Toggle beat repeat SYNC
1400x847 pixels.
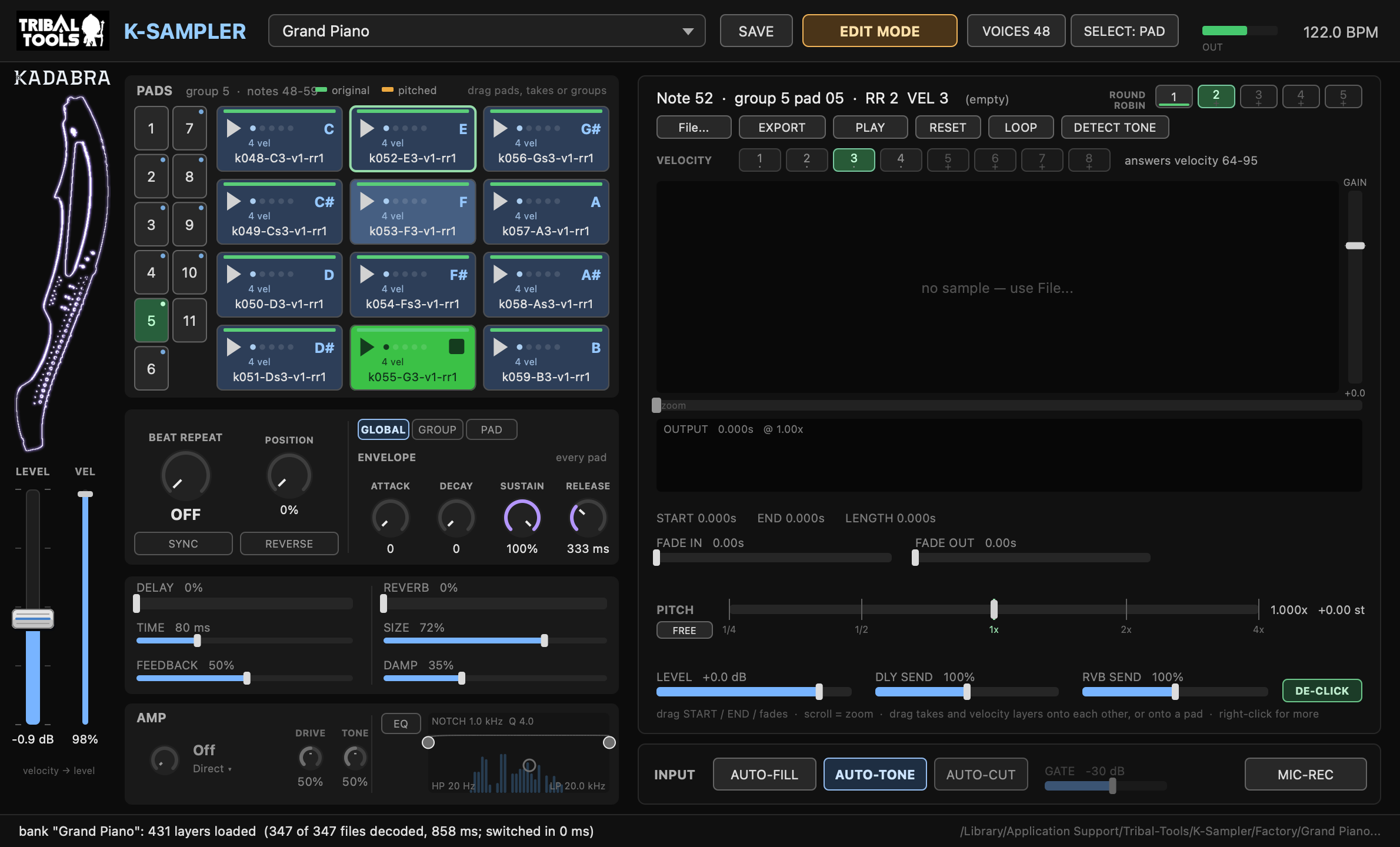[183, 543]
